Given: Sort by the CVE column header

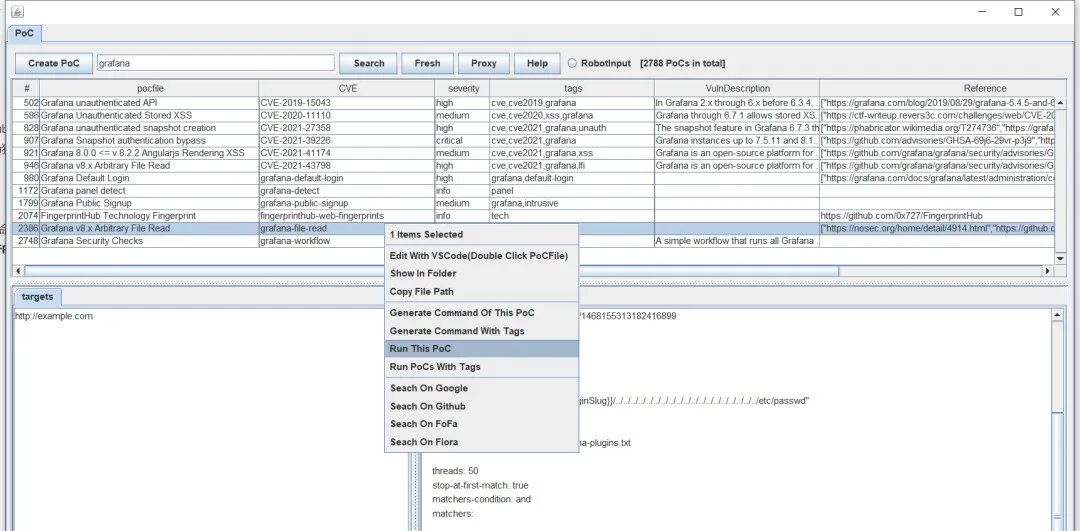Looking at the screenshot, I should click(347, 88).
